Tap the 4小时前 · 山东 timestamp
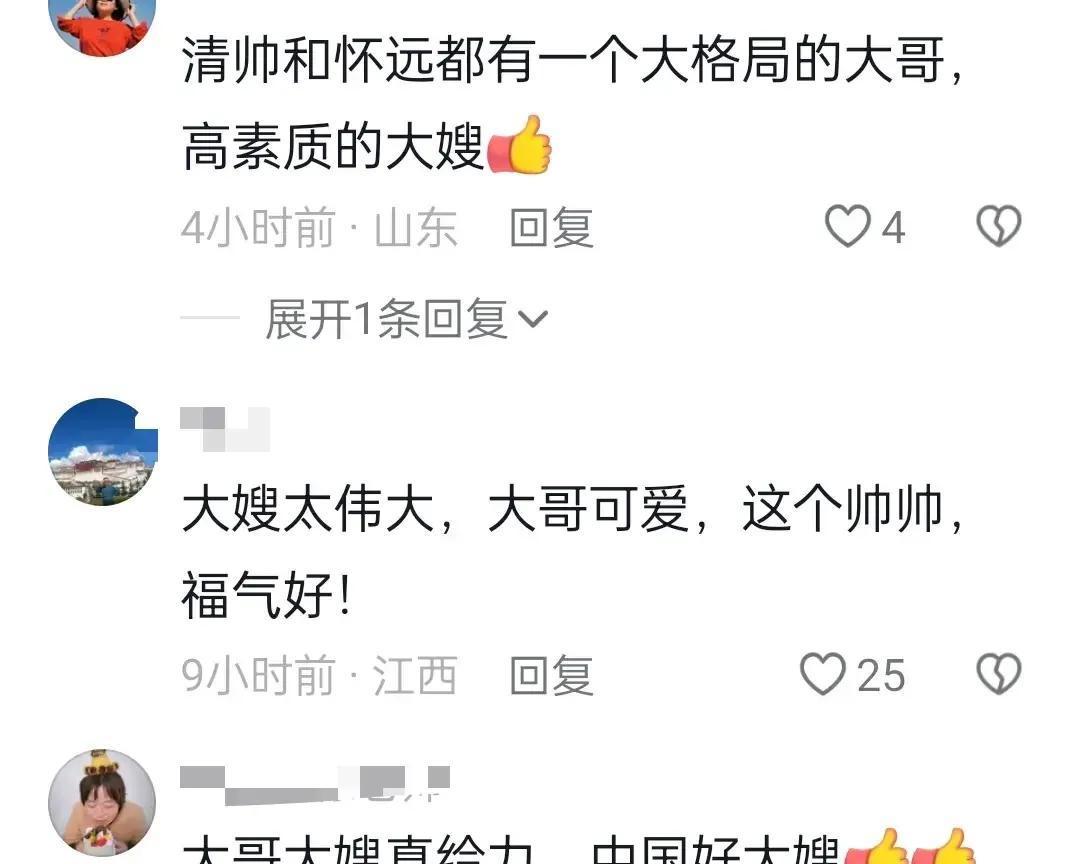 [x=320, y=227]
